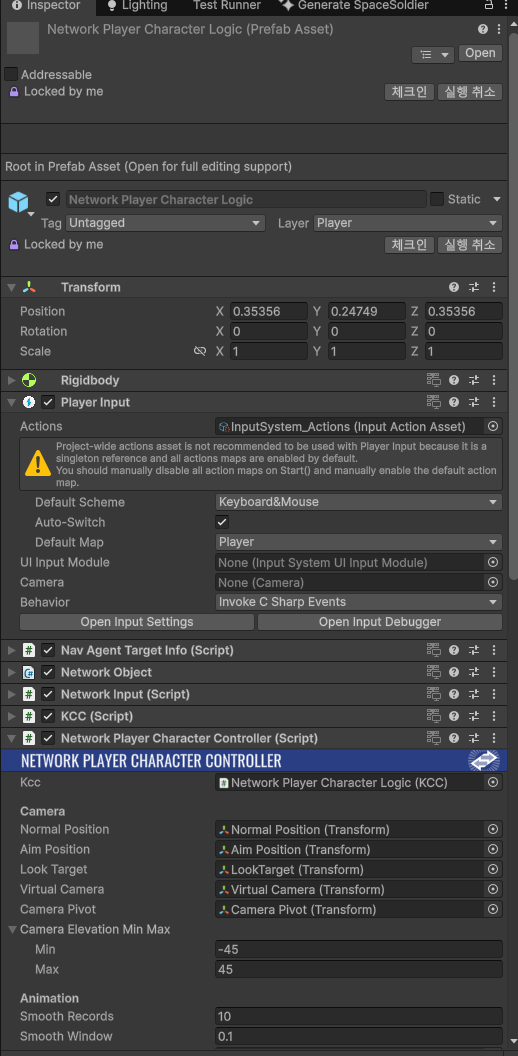
Task: Open Network Object help reference
Action: [454, 672]
